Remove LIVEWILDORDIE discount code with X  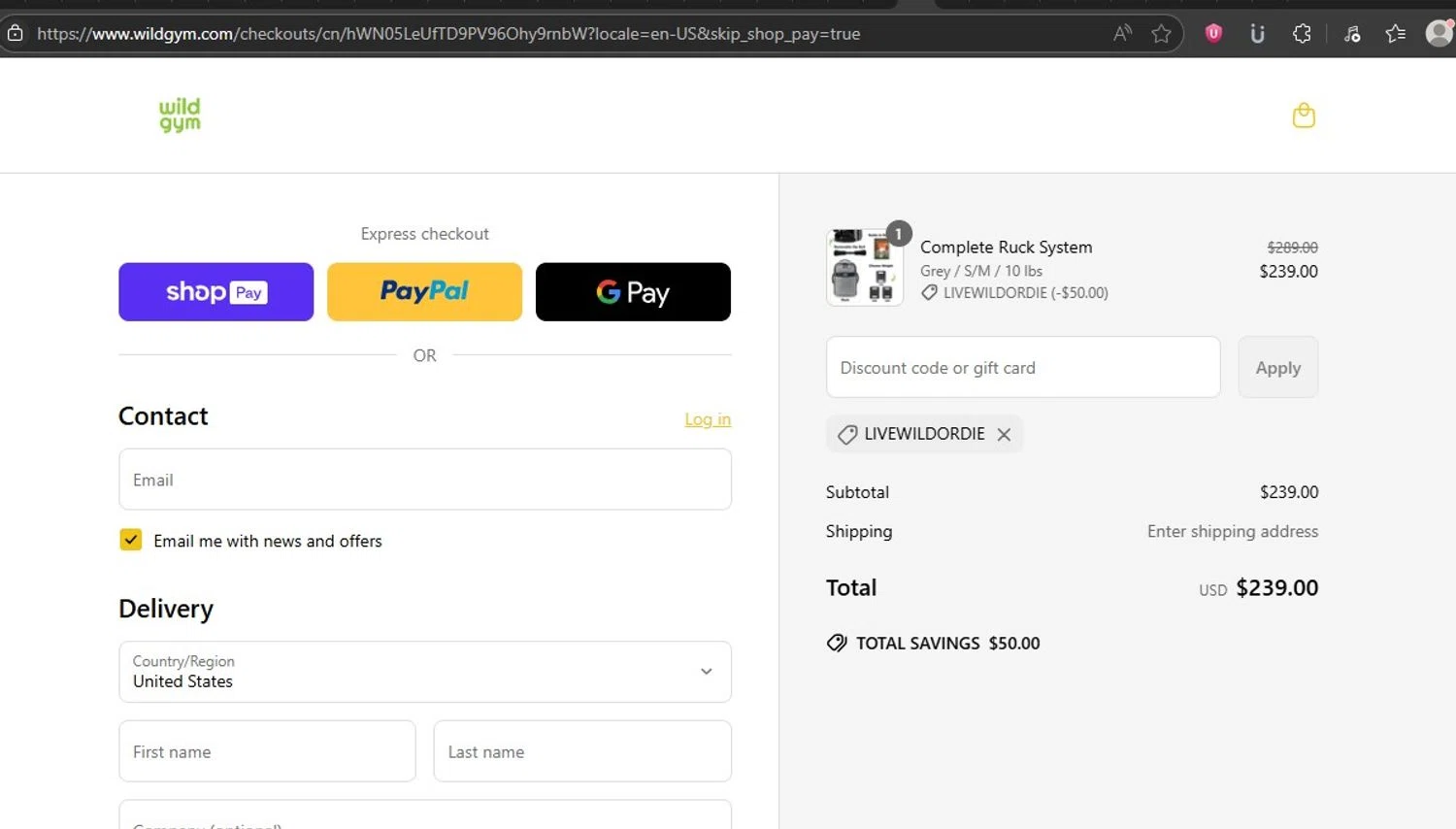click(1004, 435)
